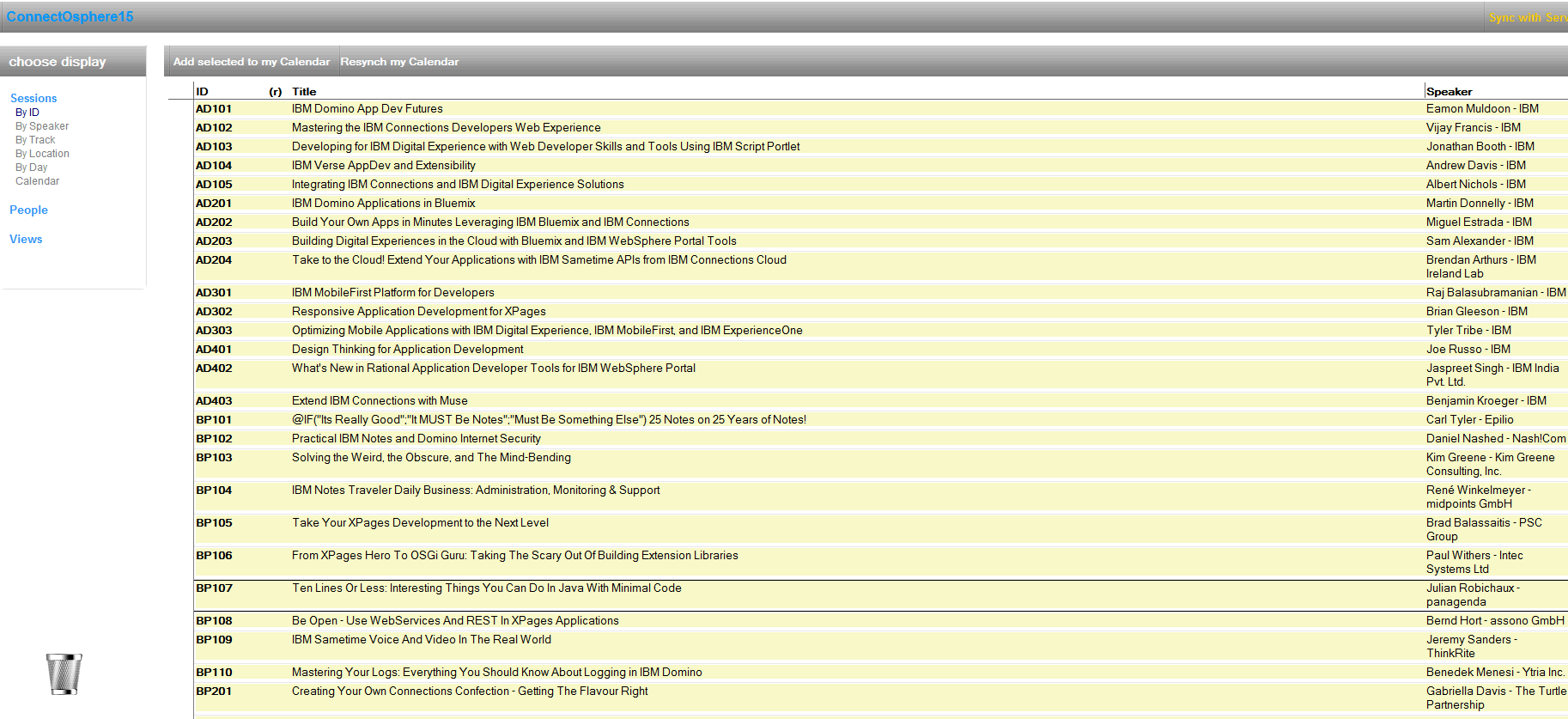Viewport: 1568px width, 719px height.
Task: Select Creating Your Own Connections Confection title
Action: [470, 692]
